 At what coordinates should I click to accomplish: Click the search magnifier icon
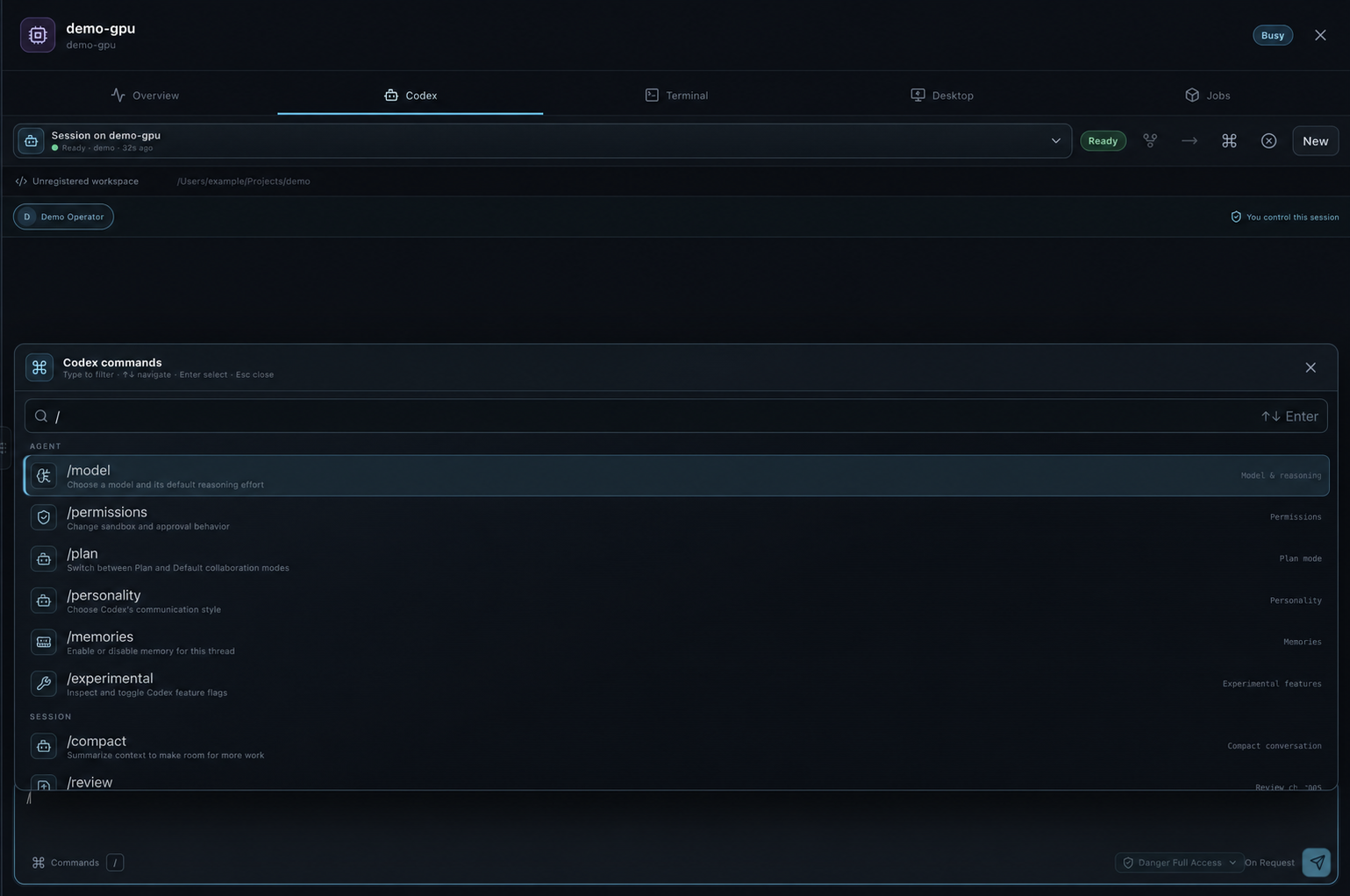(41, 416)
